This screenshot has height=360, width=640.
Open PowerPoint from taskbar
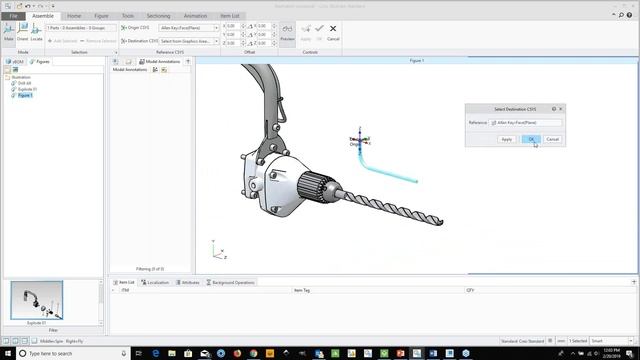[400, 353]
